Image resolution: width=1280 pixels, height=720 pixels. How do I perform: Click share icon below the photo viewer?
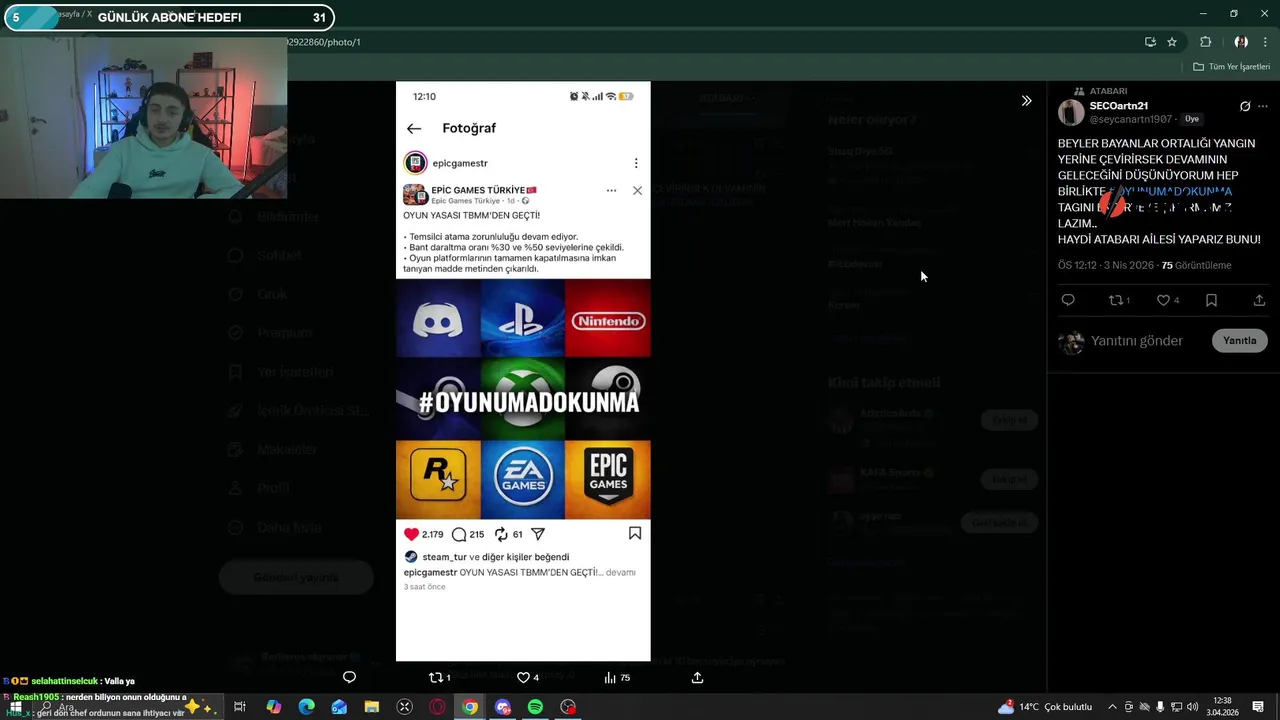697,677
